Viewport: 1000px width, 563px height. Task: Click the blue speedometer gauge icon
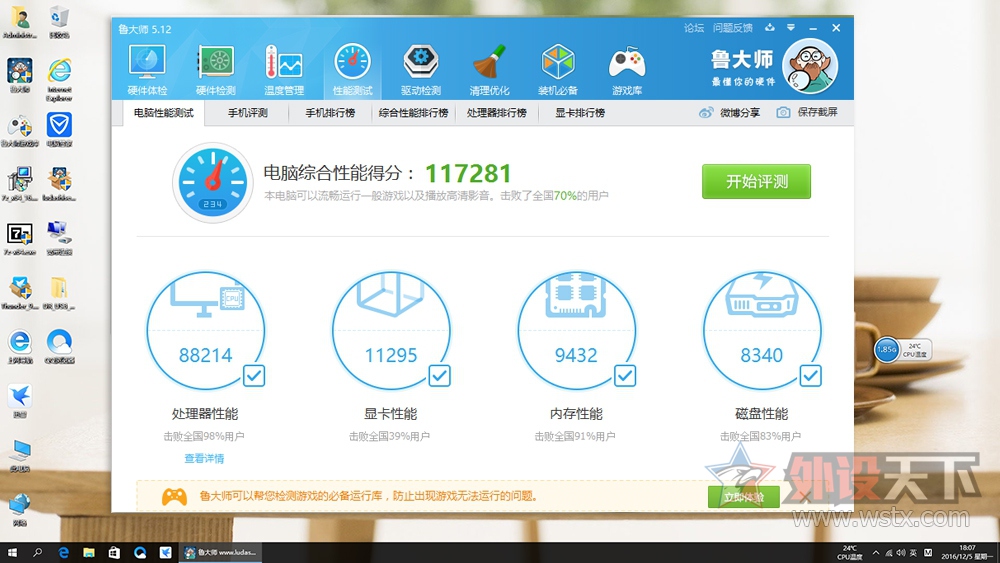[212, 182]
